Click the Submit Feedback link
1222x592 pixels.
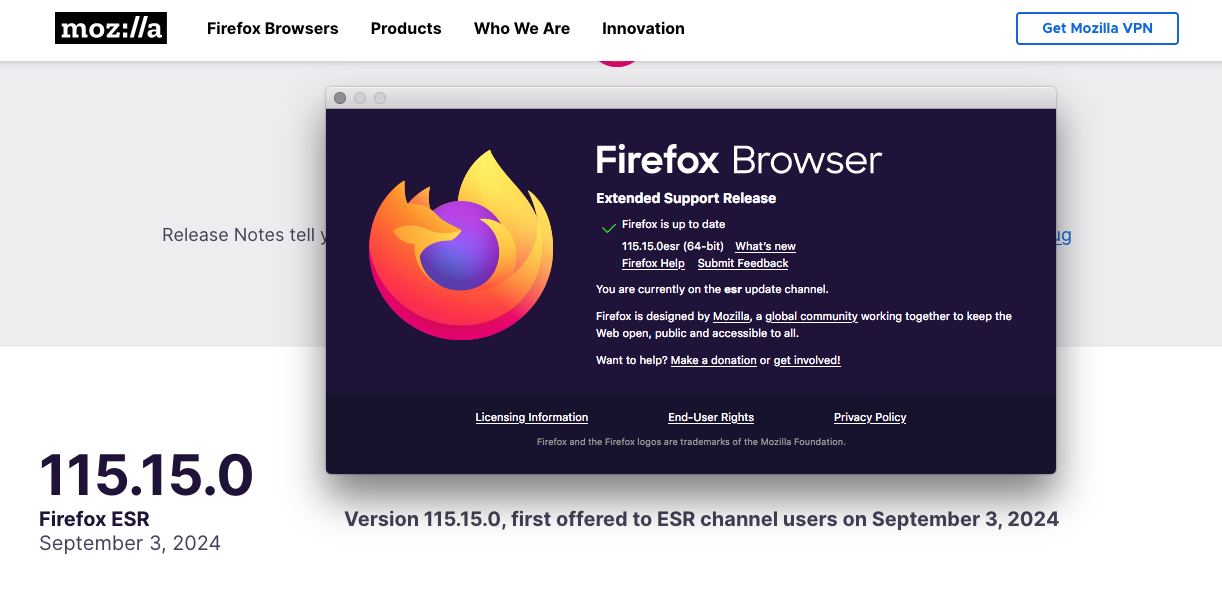(743, 263)
